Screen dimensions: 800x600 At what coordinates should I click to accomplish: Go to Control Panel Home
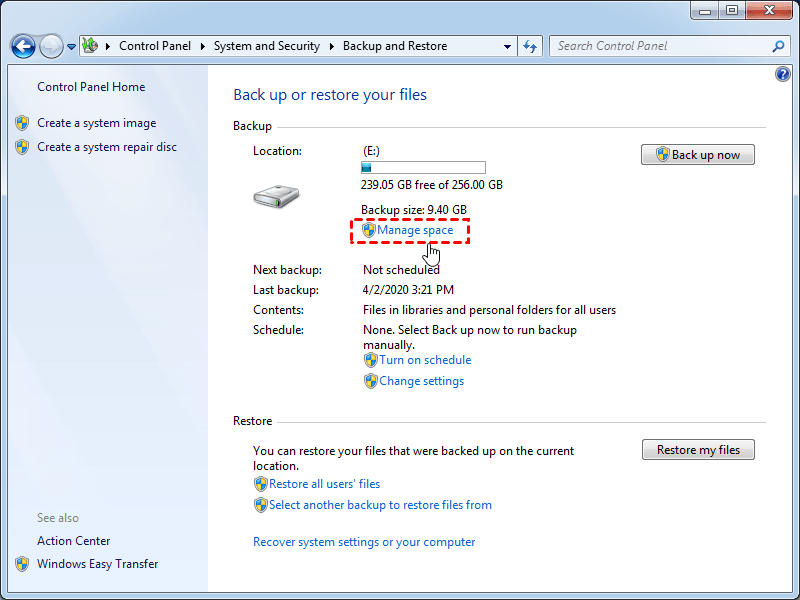point(91,87)
